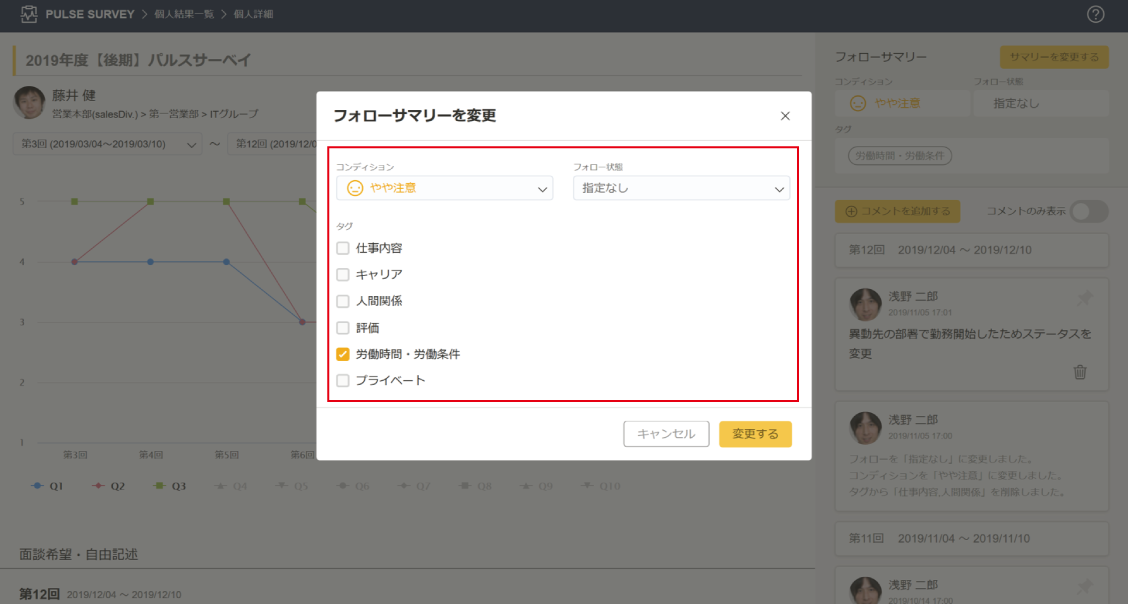Check the 仕事内容 tag checkbox

coord(343,248)
